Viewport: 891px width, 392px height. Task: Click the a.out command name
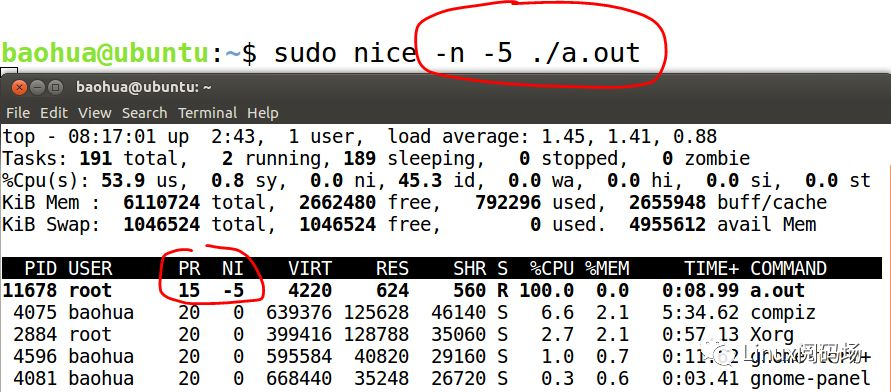pos(777,290)
